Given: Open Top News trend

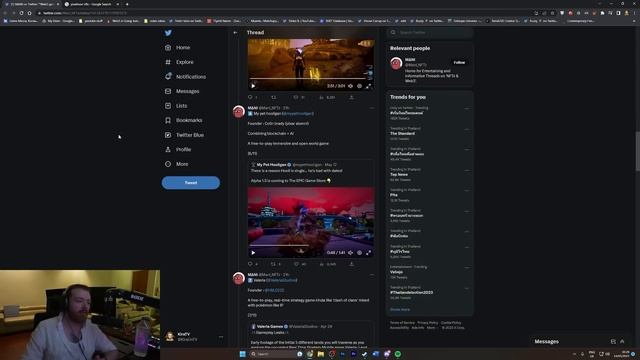Looking at the screenshot, I should click(399, 174).
